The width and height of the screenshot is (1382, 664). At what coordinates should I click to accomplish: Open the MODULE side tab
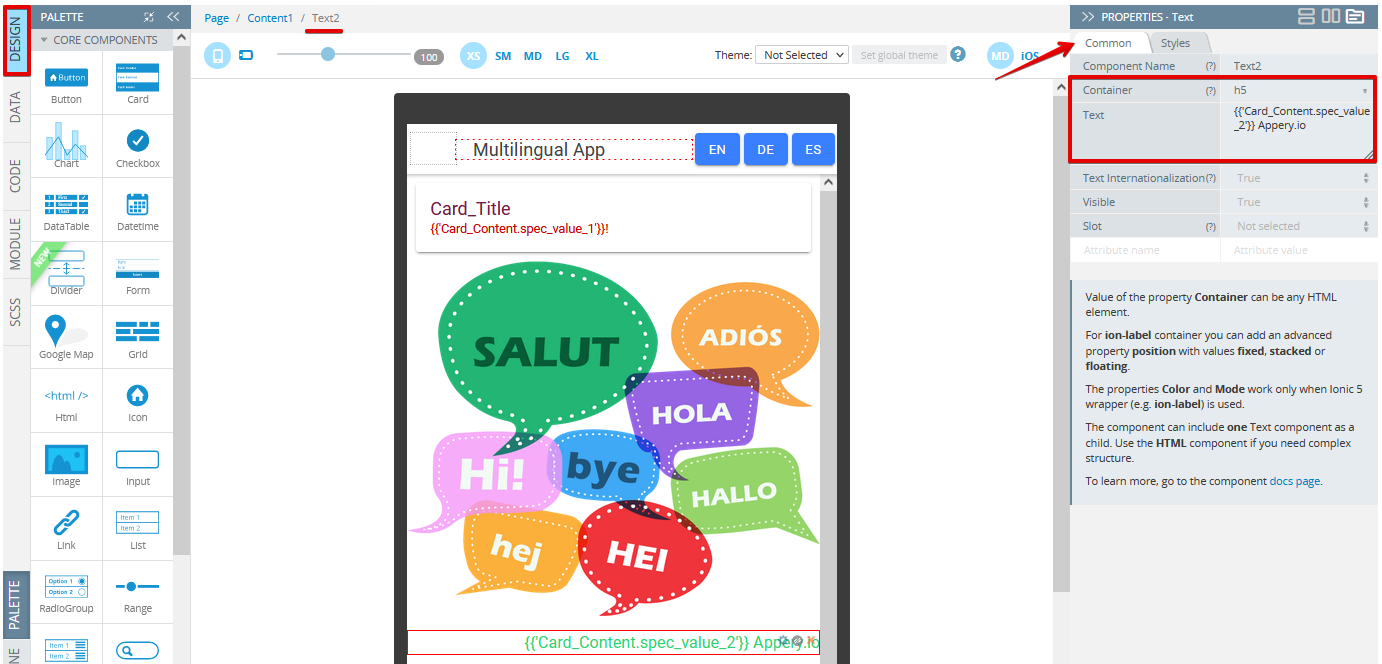coord(15,242)
